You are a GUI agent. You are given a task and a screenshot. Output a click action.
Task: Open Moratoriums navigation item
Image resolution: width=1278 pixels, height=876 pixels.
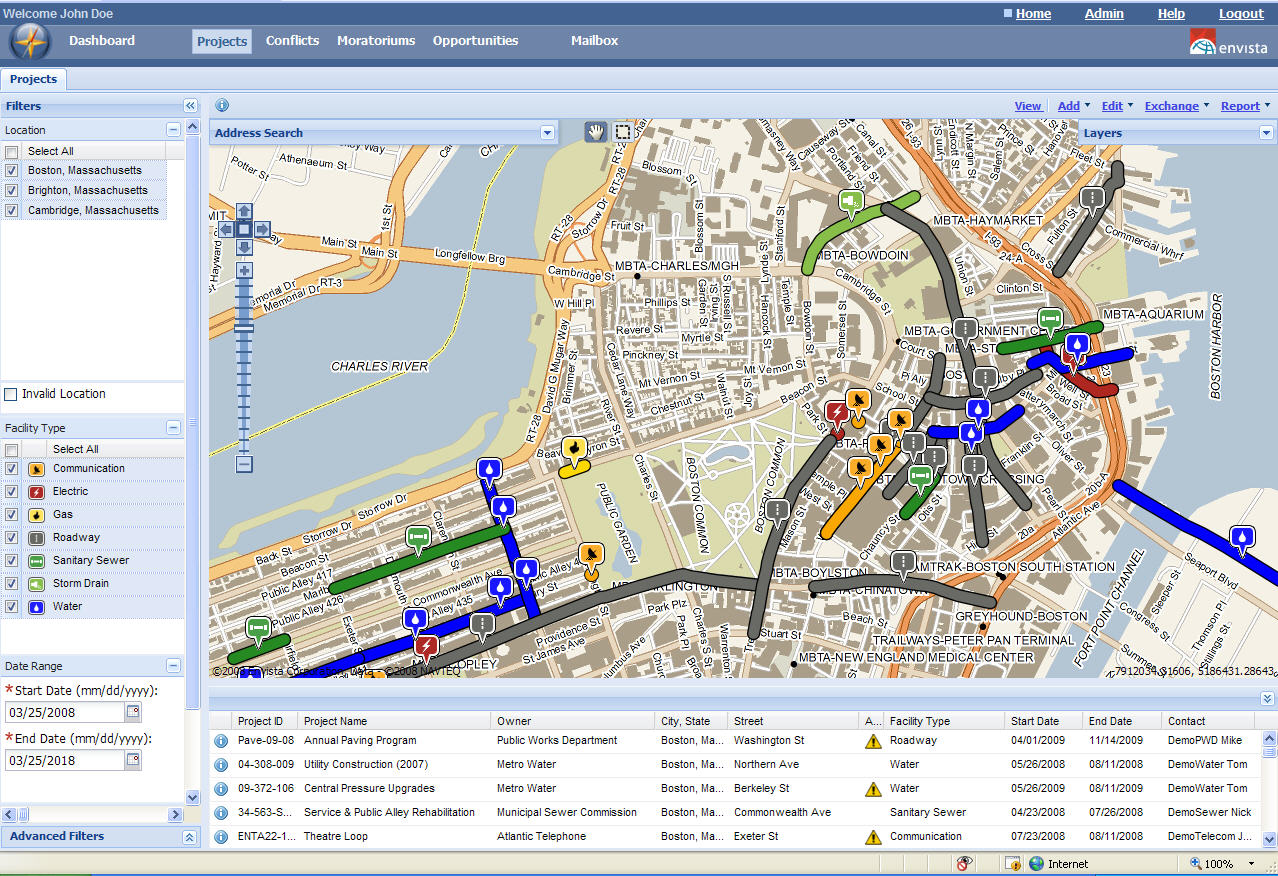(376, 41)
